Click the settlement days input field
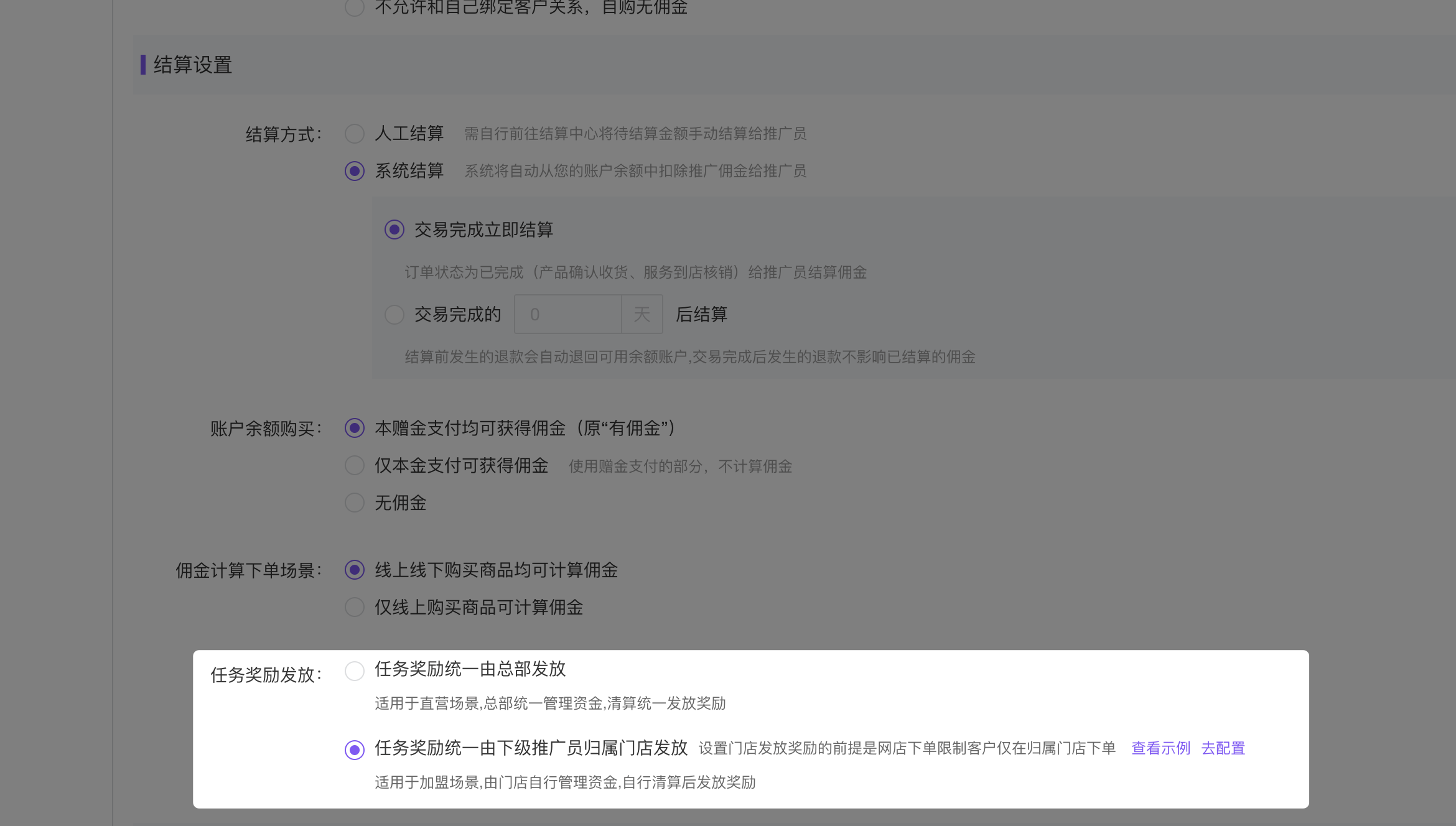1456x826 pixels. (x=567, y=315)
